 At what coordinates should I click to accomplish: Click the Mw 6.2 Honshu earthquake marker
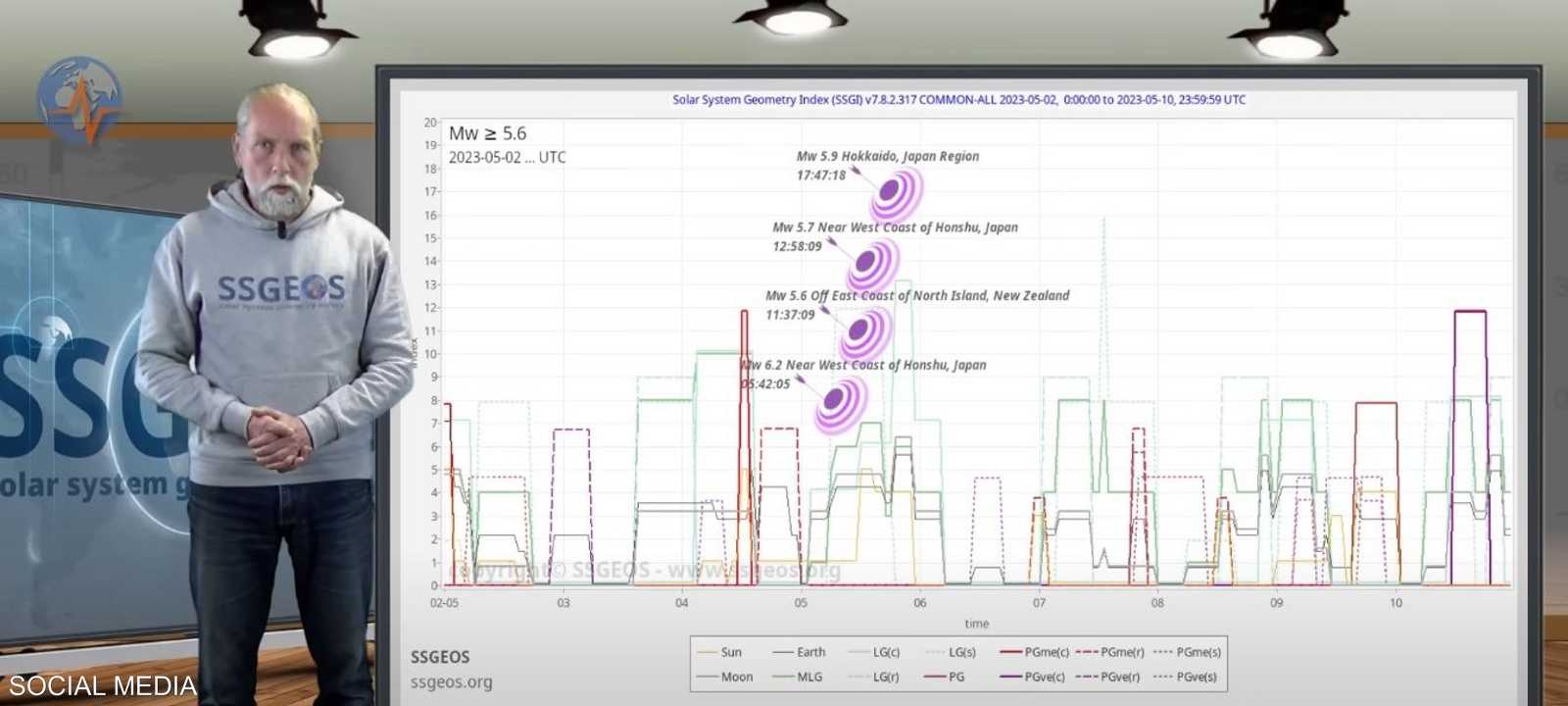(x=841, y=403)
